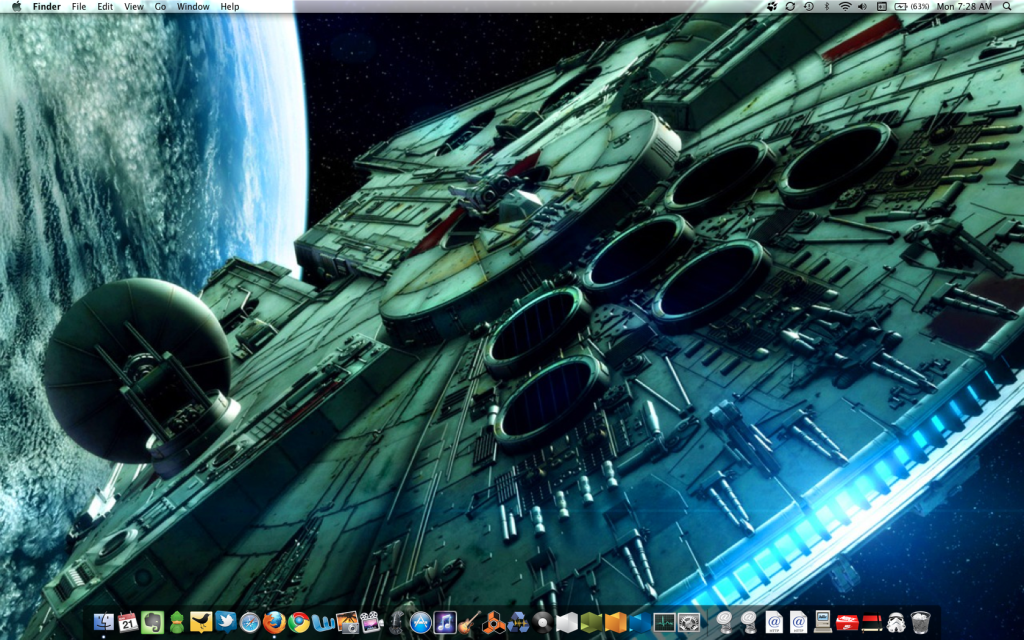Open the blue W Word icon
The image size is (1024, 640).
tap(323, 623)
